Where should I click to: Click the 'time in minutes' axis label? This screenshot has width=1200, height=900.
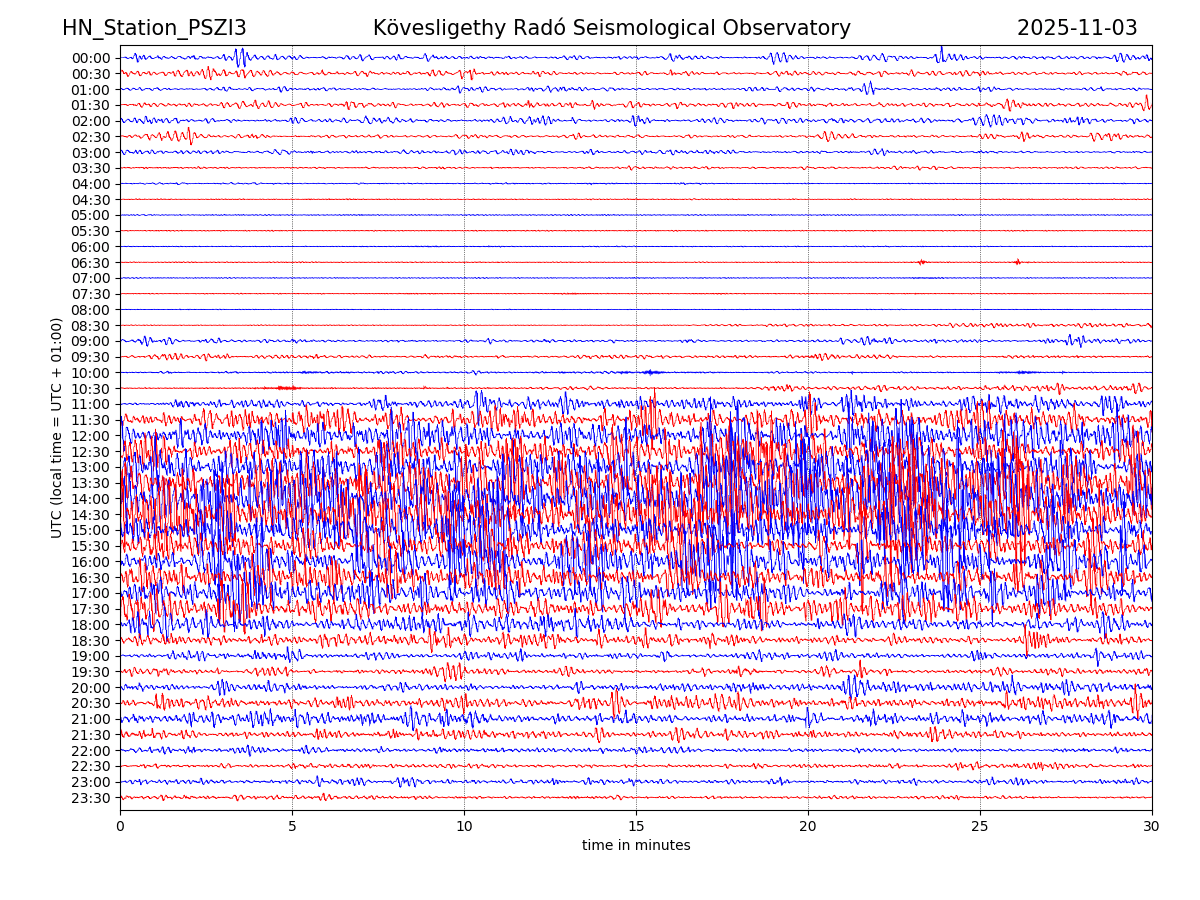[636, 846]
